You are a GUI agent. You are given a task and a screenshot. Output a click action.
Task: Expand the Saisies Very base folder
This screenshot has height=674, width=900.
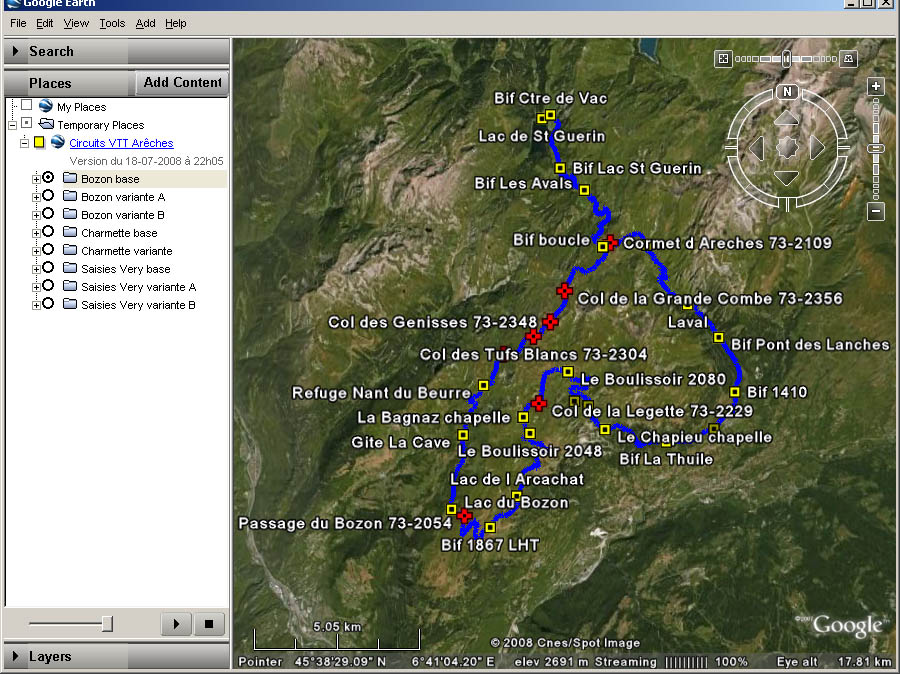pos(36,269)
